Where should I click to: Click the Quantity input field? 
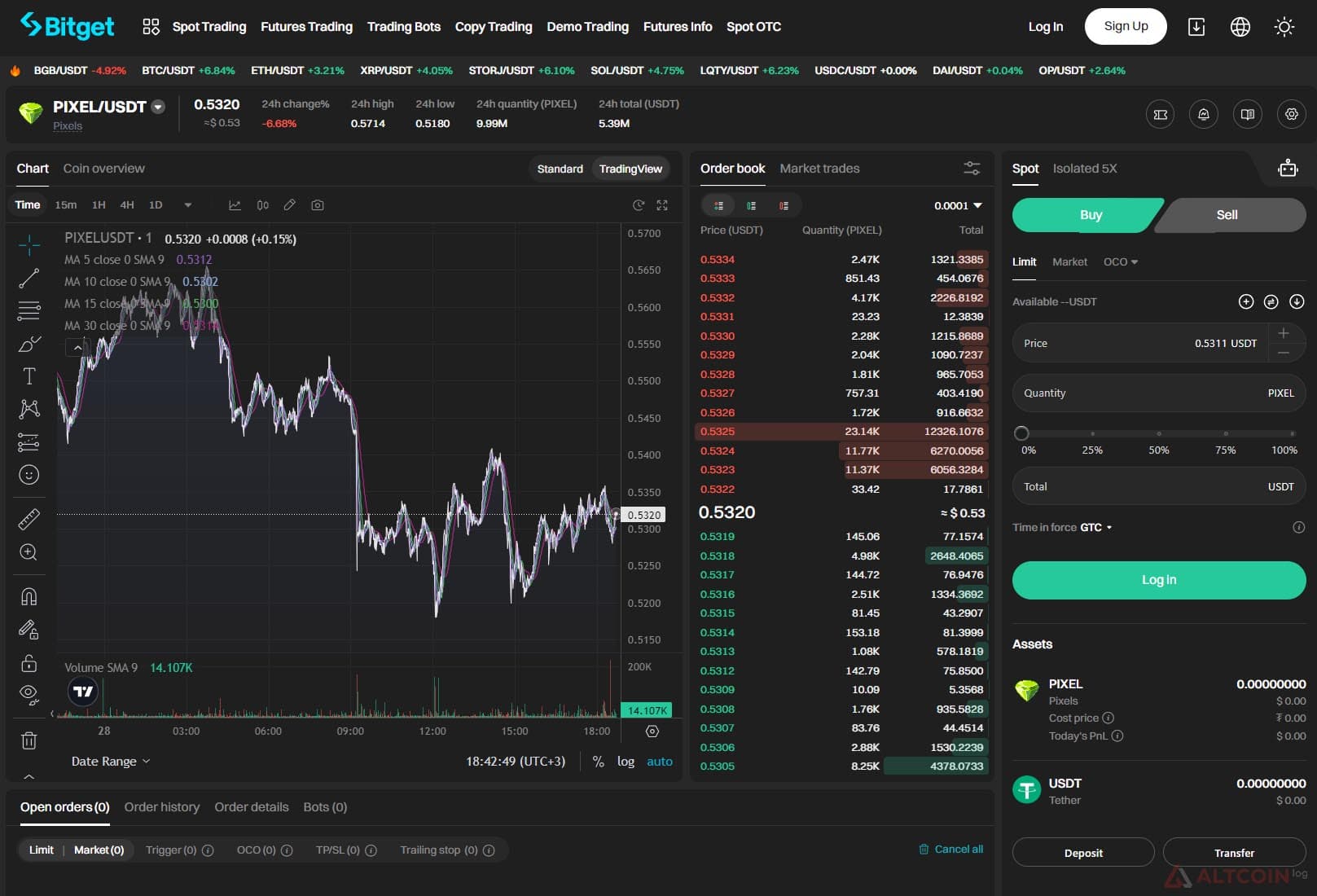click(x=1159, y=393)
